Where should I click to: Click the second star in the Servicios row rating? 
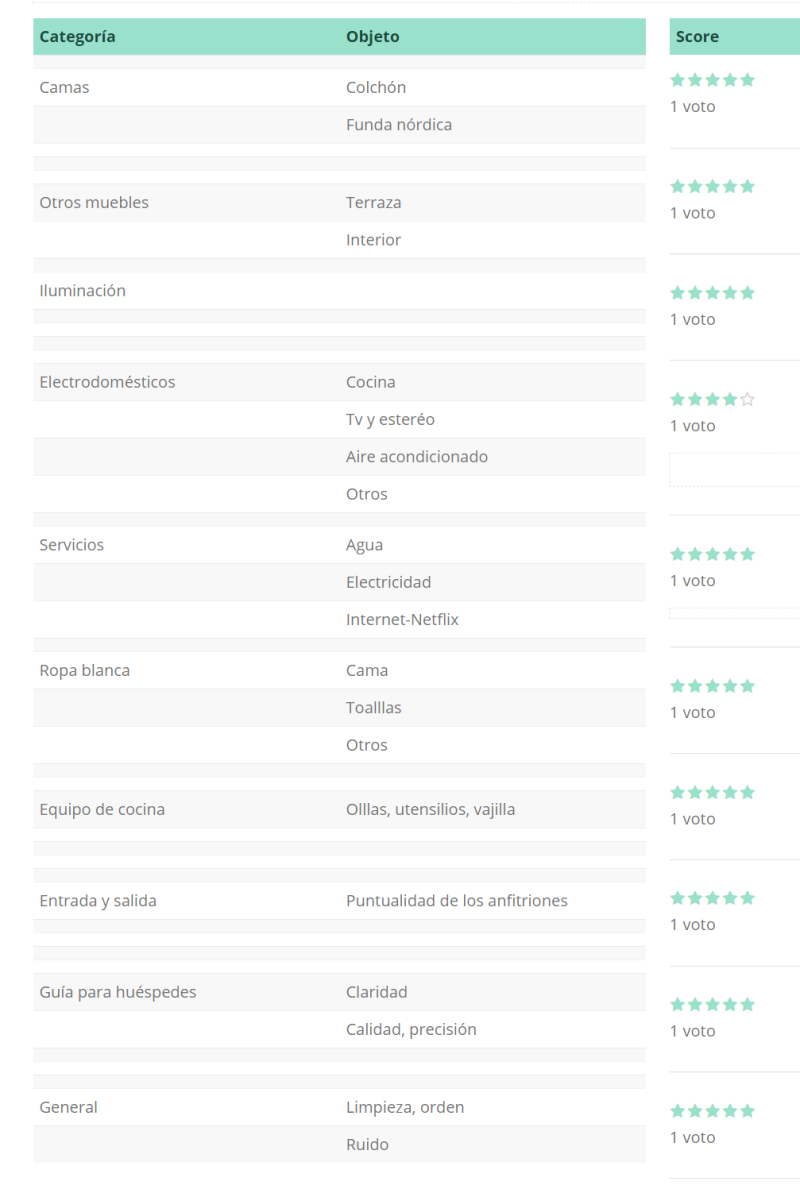coord(695,554)
